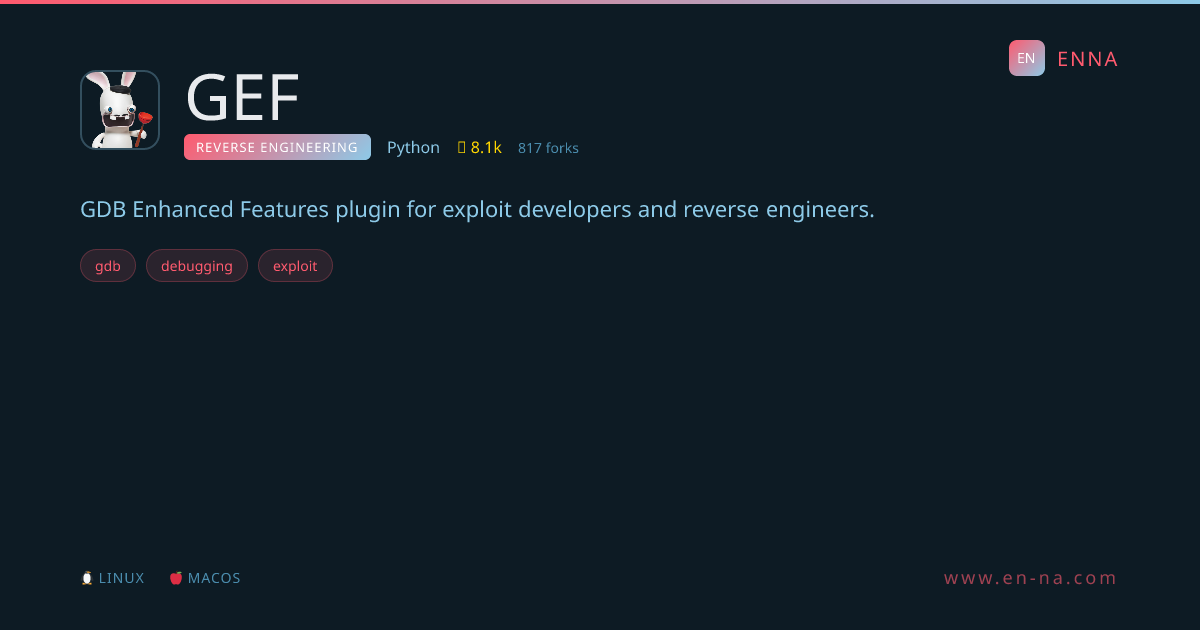1200x630 pixels.
Task: Click the star icon beside 8.1k
Action: 462,147
